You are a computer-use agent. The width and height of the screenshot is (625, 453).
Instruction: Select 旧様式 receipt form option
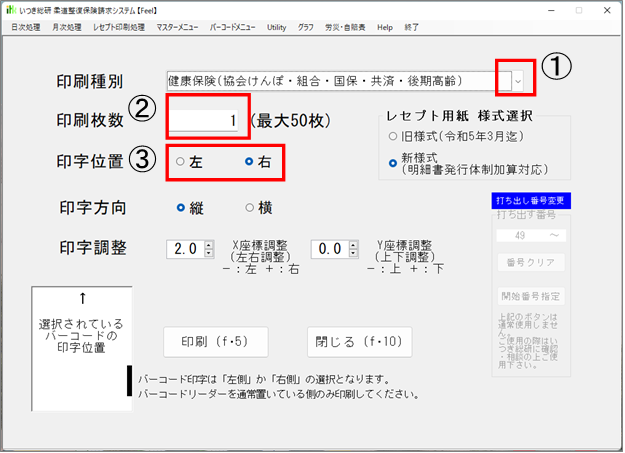click(x=392, y=136)
